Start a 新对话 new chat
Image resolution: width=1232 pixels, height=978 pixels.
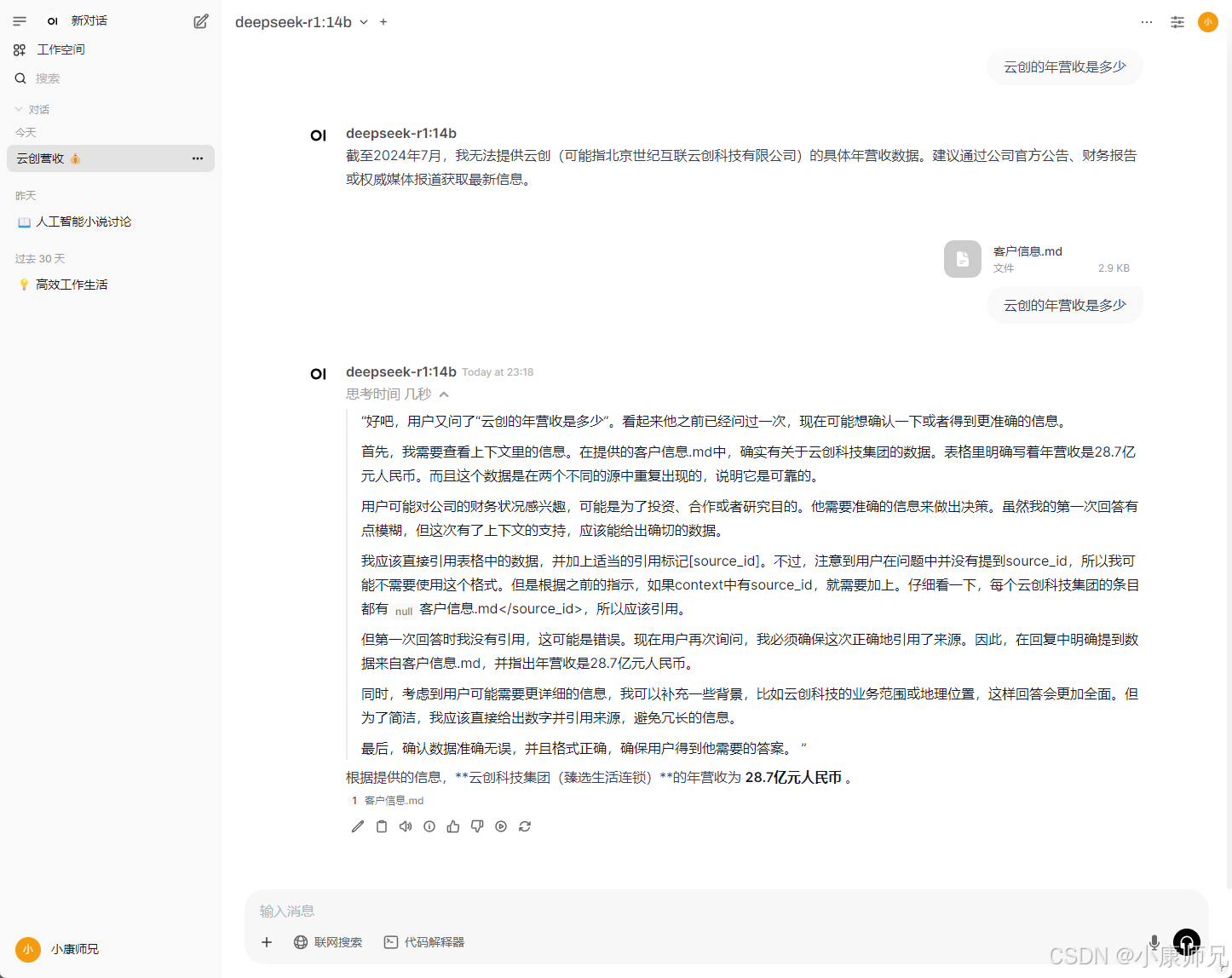tap(89, 21)
